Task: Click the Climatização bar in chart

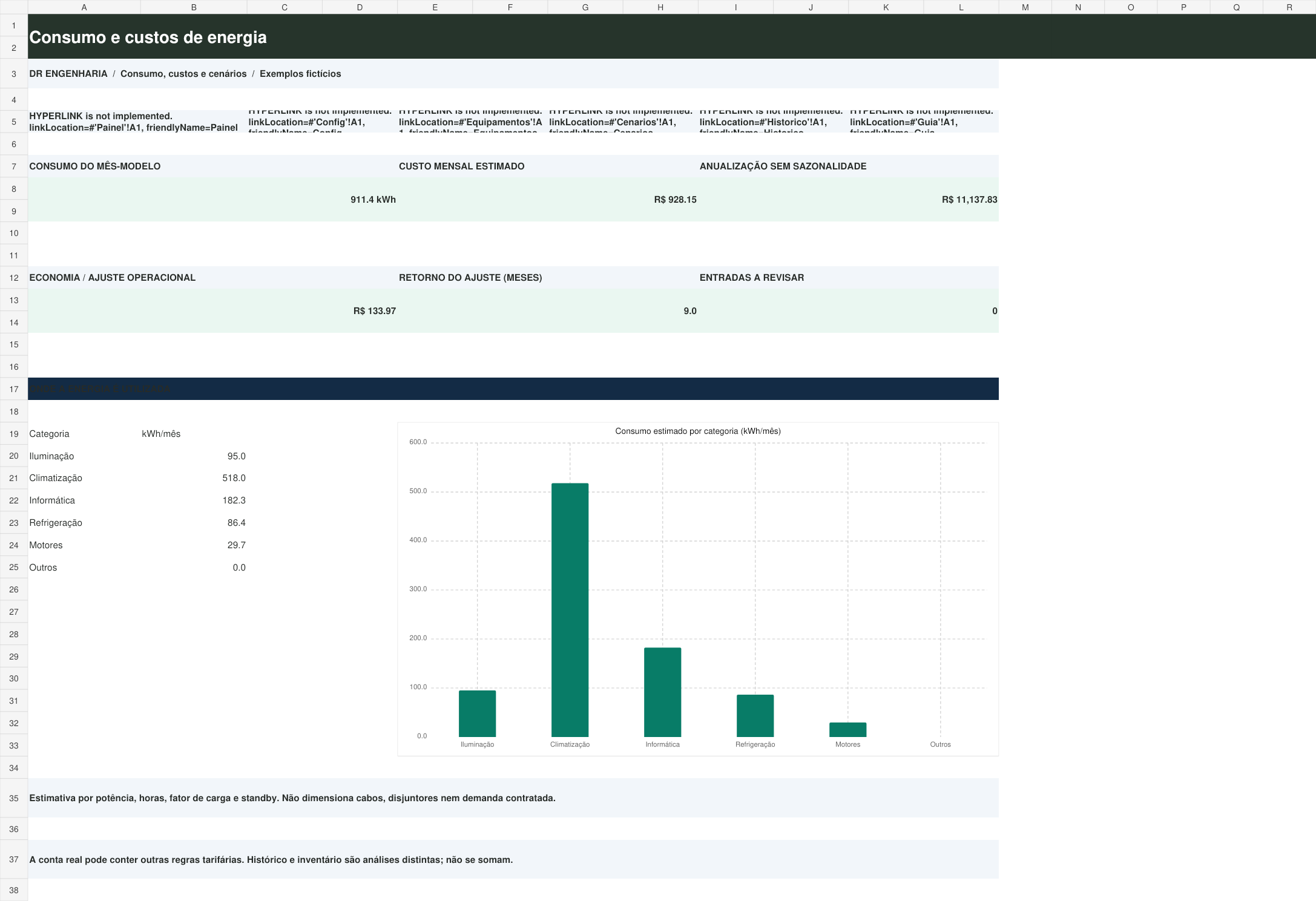Action: coord(570,610)
